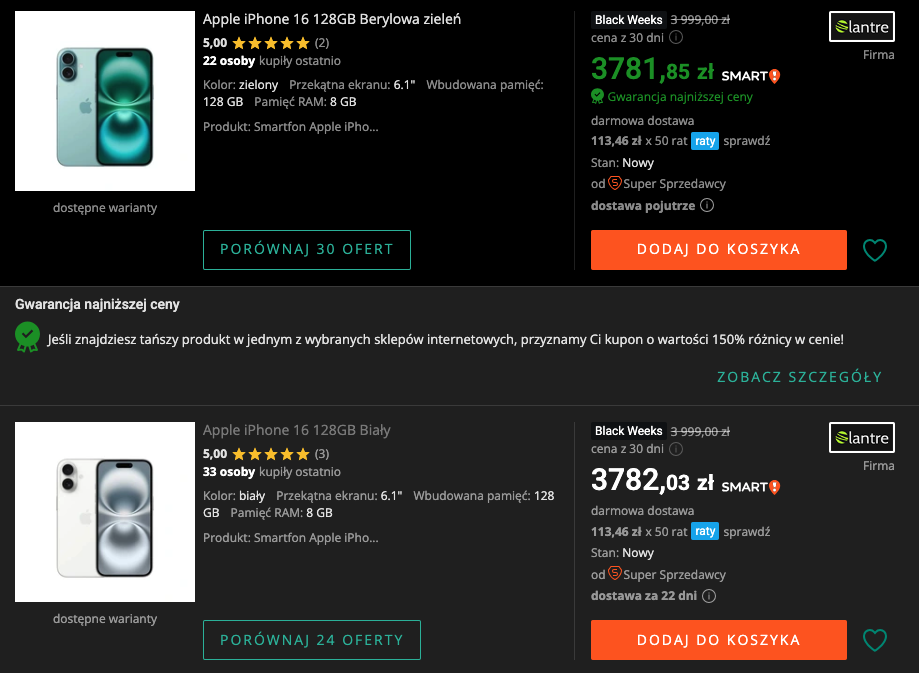Click info icon next to 'dostawa pojutrze'
This screenshot has height=673, width=919.
click(x=707, y=206)
